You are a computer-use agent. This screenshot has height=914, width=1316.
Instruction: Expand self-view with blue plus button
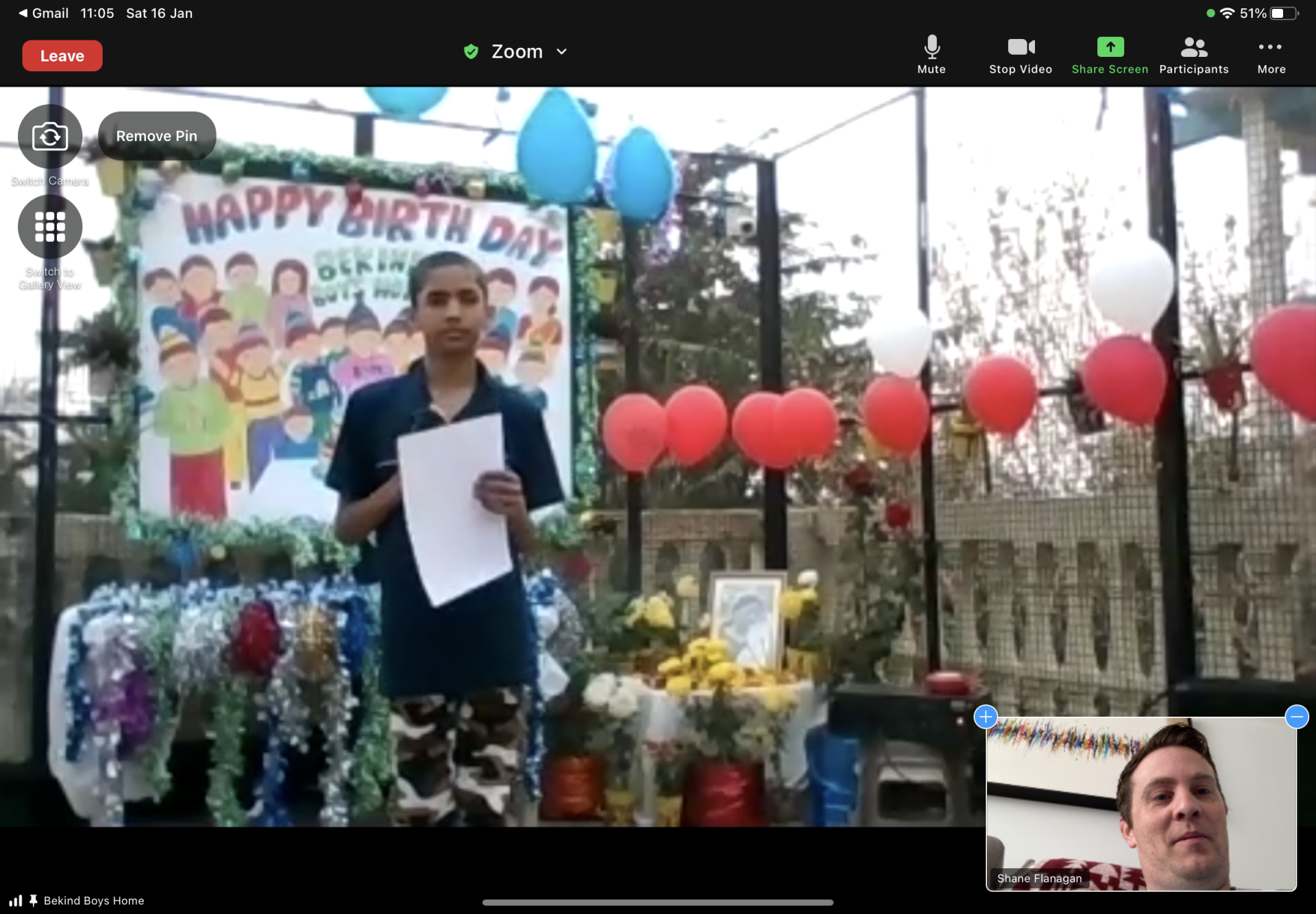[986, 717]
